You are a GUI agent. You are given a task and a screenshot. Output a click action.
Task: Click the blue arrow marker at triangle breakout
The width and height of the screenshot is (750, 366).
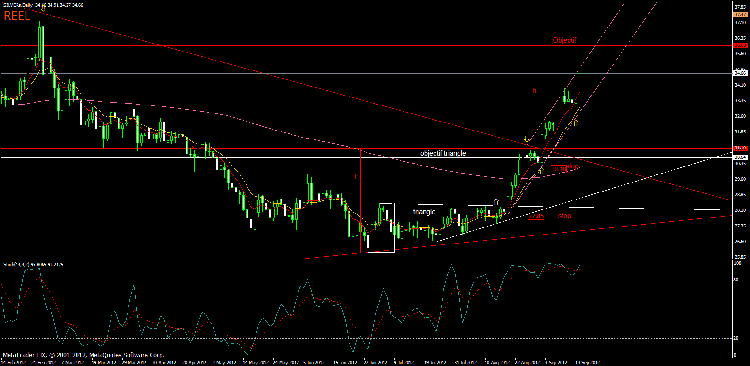[496, 201]
